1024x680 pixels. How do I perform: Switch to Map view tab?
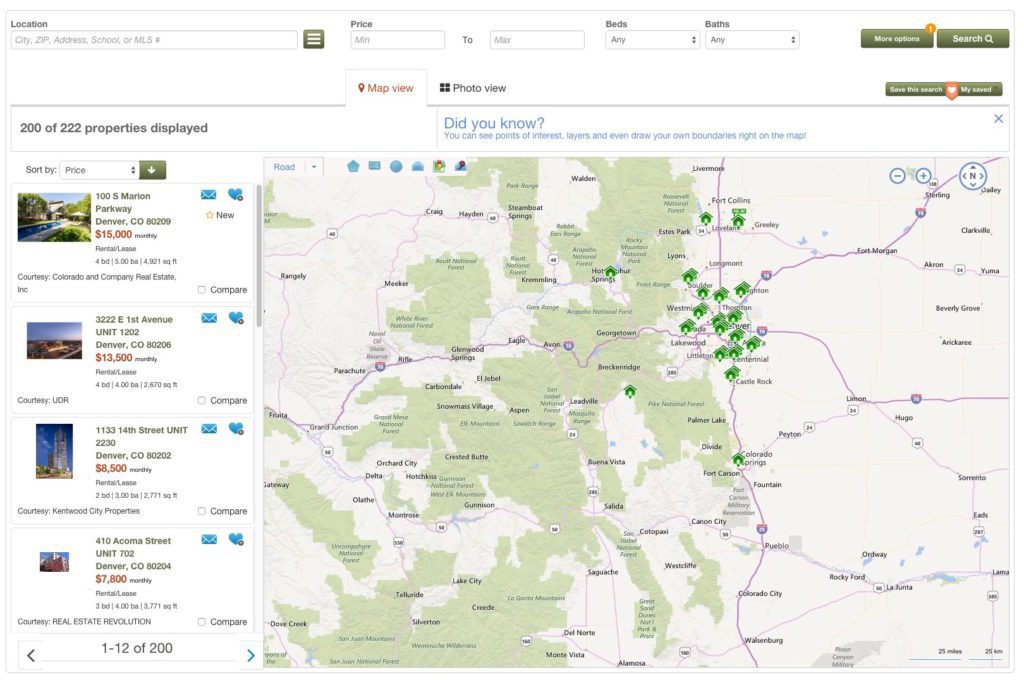[x=385, y=88]
